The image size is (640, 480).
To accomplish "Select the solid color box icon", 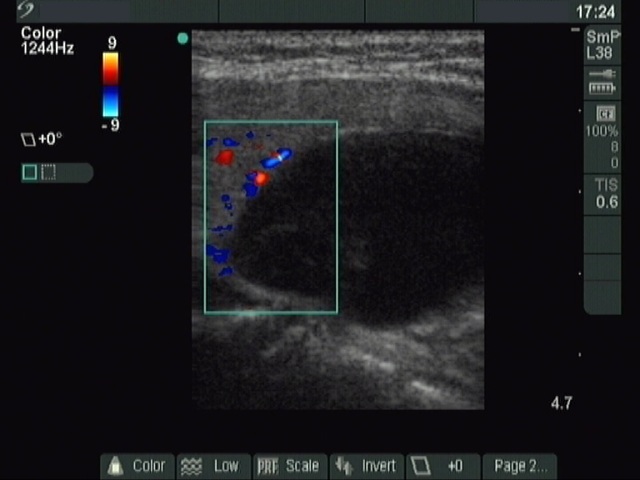I will tap(30, 172).
